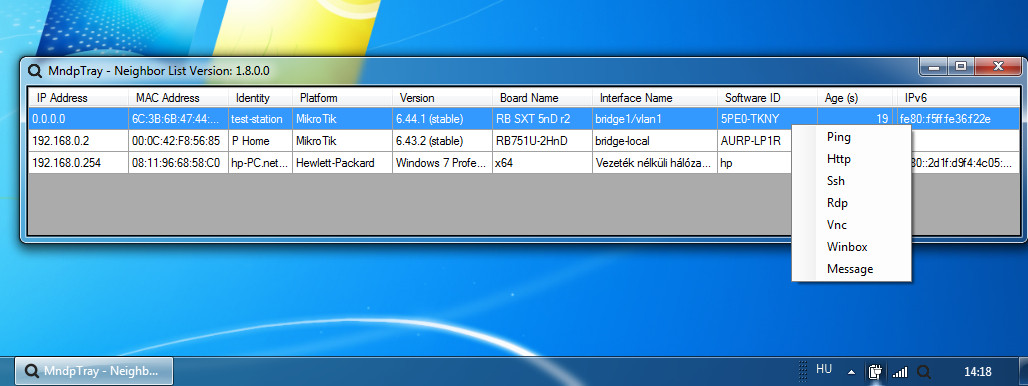
Task: Click the hp software ID cell
Action: (755, 163)
